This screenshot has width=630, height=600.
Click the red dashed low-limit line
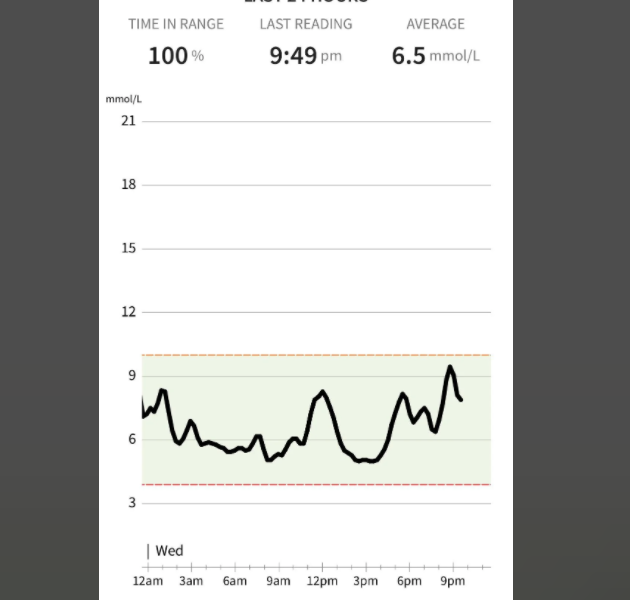click(x=316, y=485)
